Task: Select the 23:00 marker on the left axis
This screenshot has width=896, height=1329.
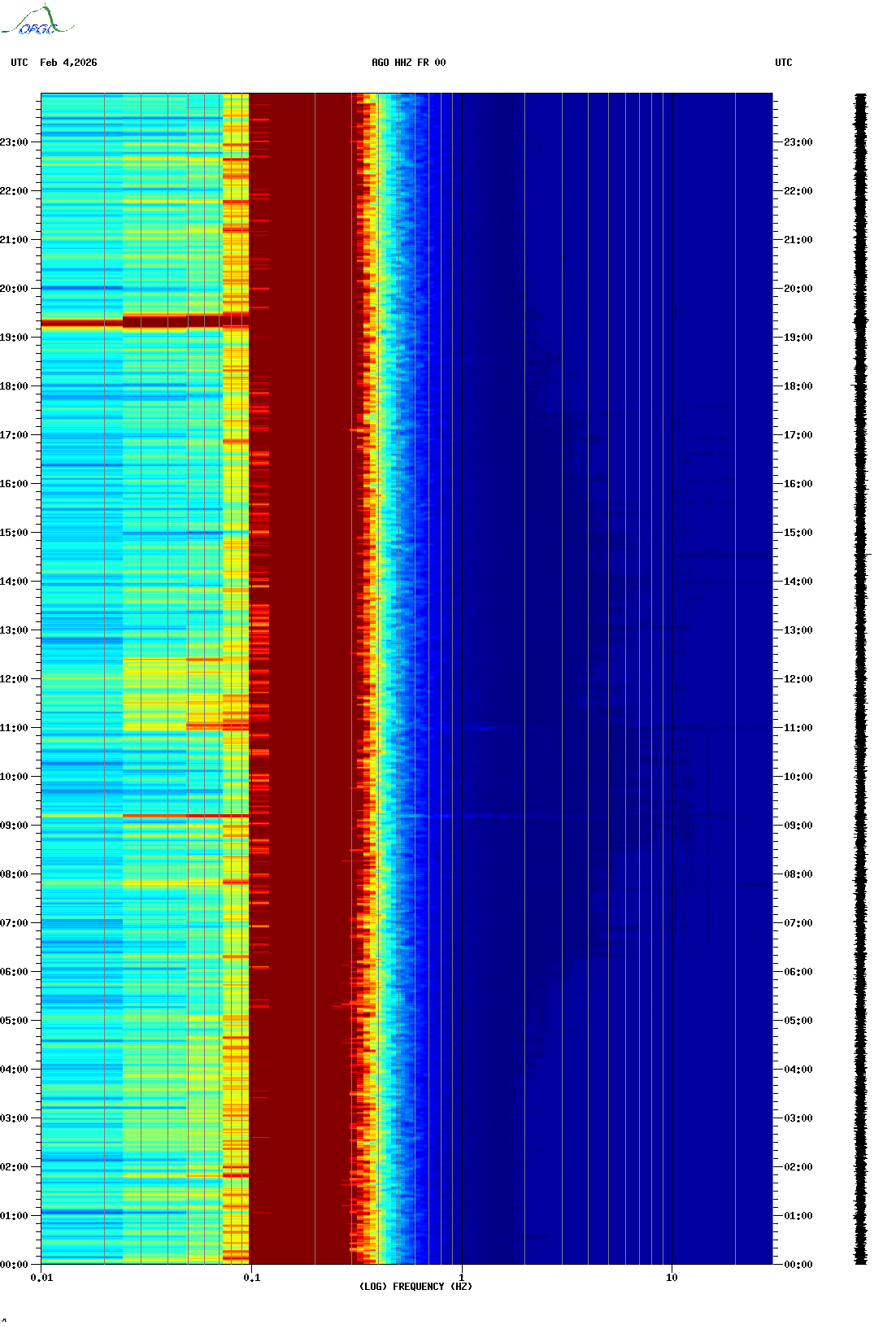Action: click(x=15, y=142)
